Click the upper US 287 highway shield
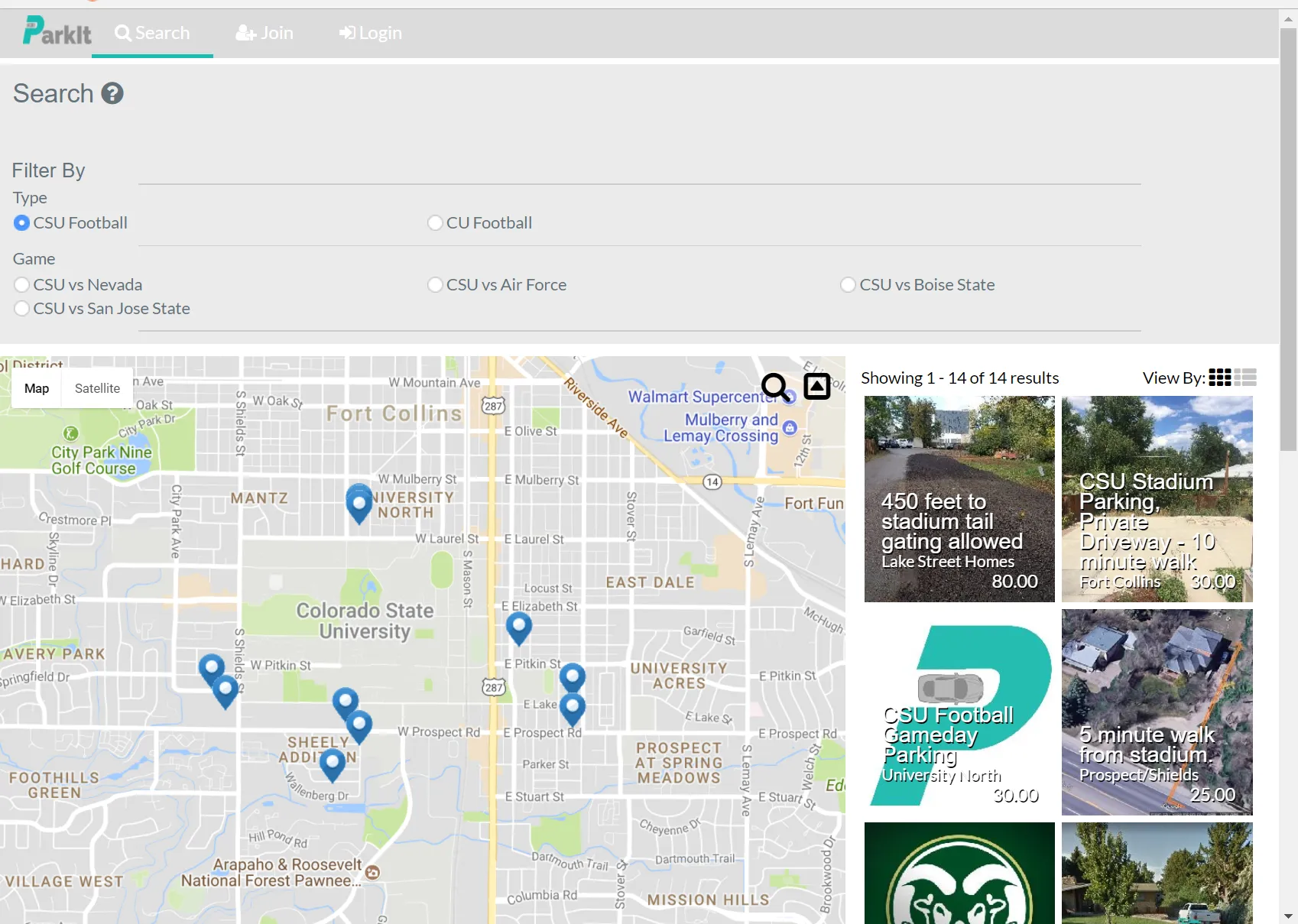 [x=494, y=405]
